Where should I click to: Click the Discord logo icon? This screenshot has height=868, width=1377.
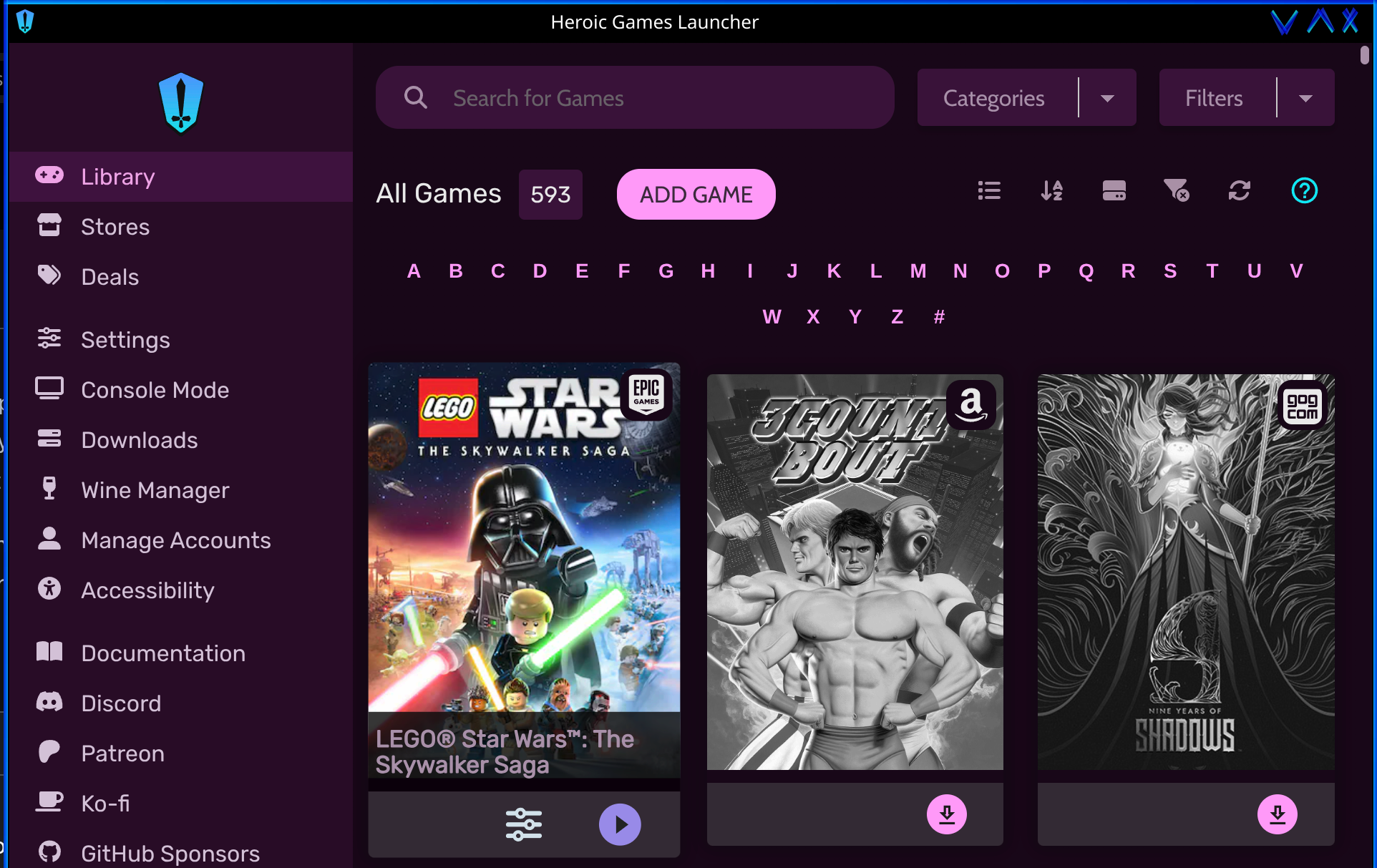pos(49,702)
